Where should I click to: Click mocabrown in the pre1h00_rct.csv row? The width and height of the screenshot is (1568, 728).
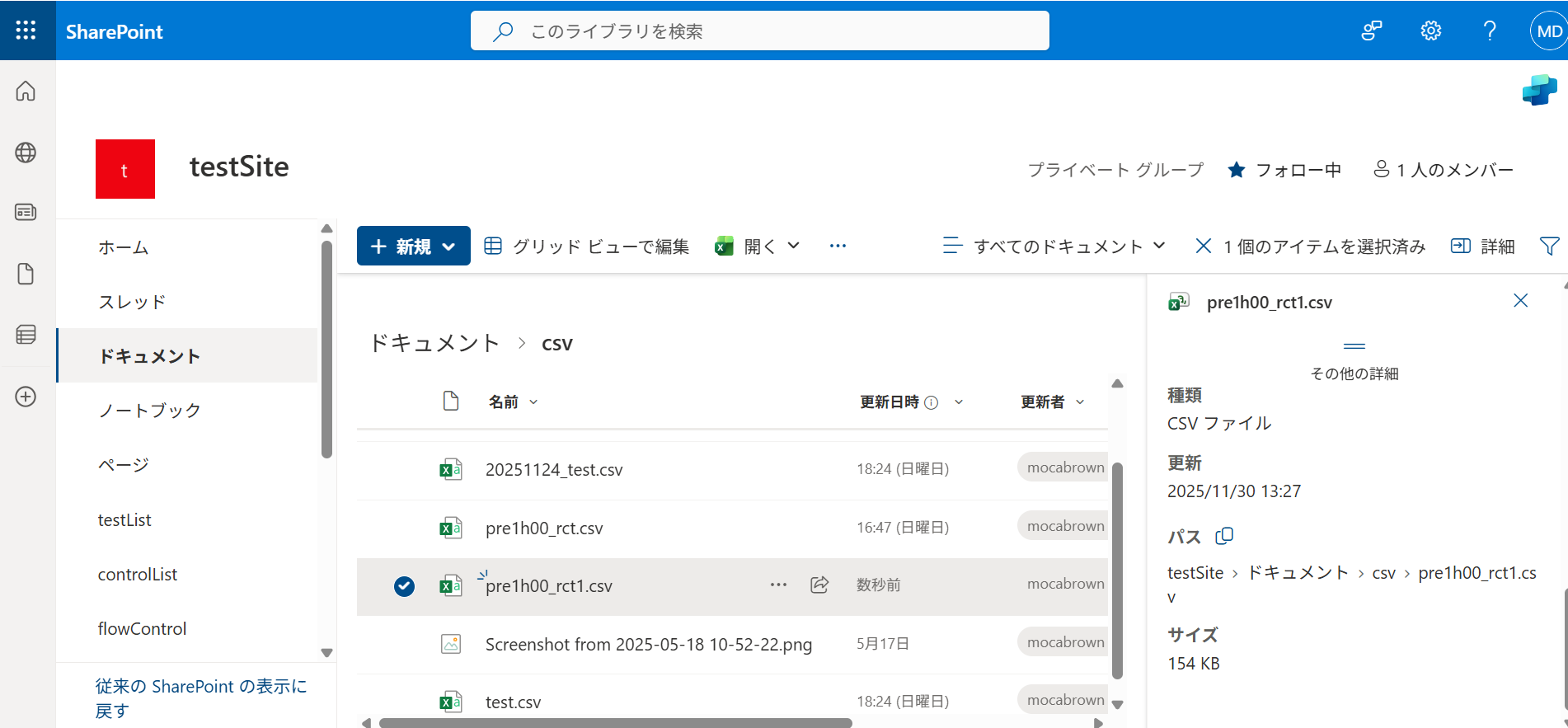pyautogui.click(x=1065, y=526)
